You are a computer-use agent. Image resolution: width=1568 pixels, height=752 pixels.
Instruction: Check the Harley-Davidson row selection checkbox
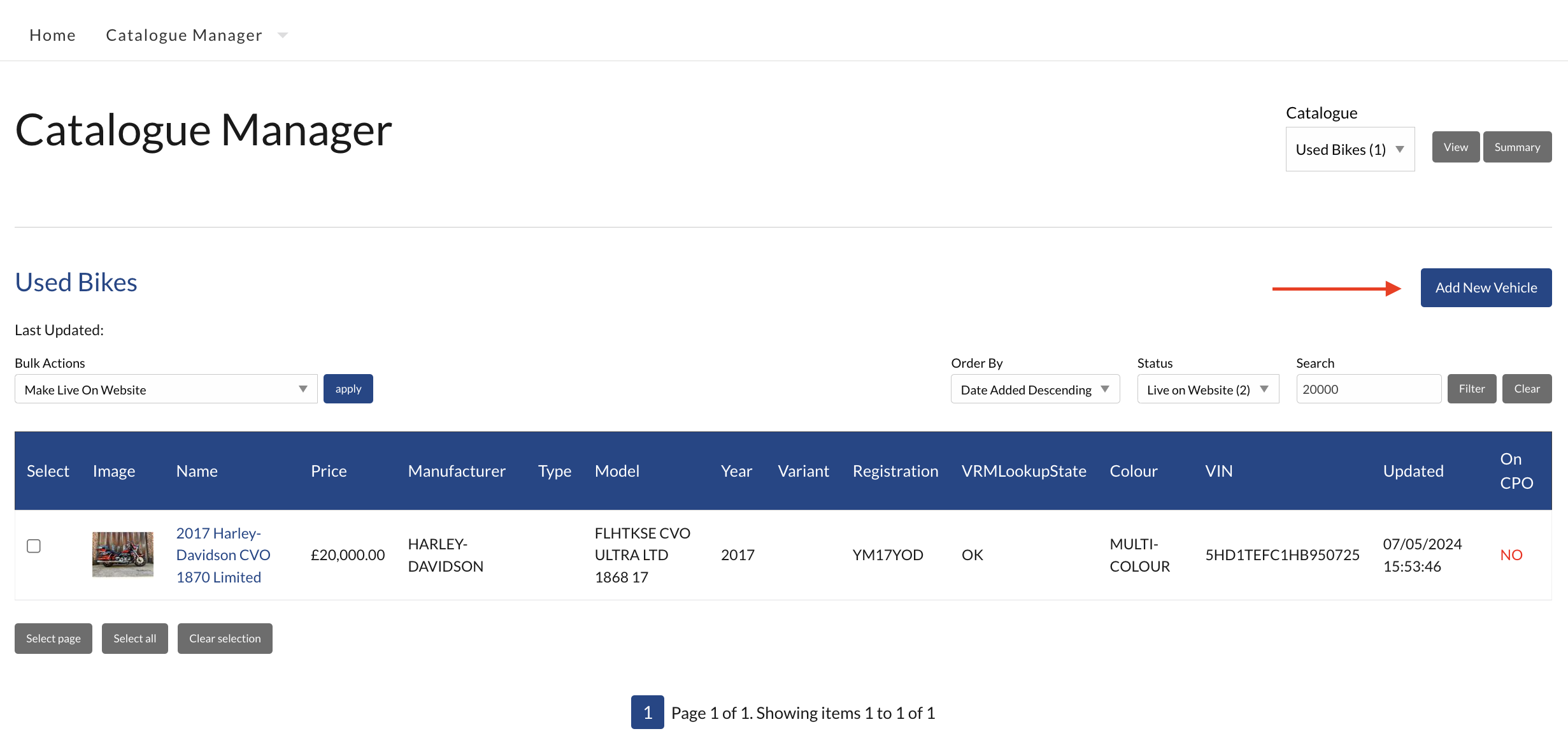pyautogui.click(x=34, y=546)
